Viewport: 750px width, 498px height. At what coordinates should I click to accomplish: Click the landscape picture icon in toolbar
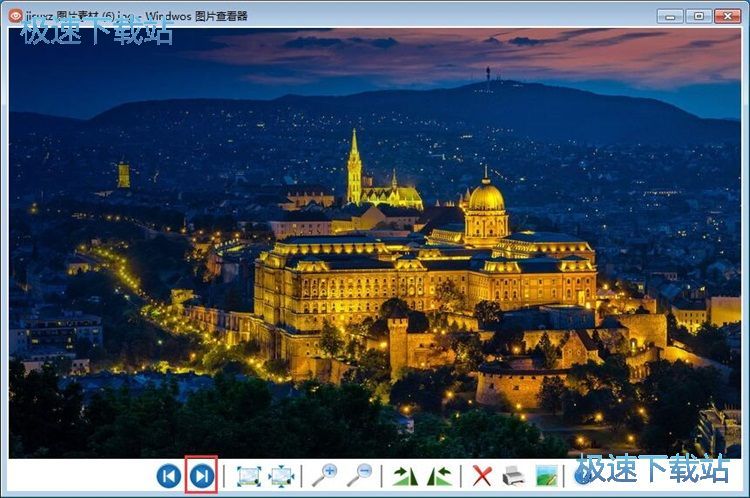546,476
